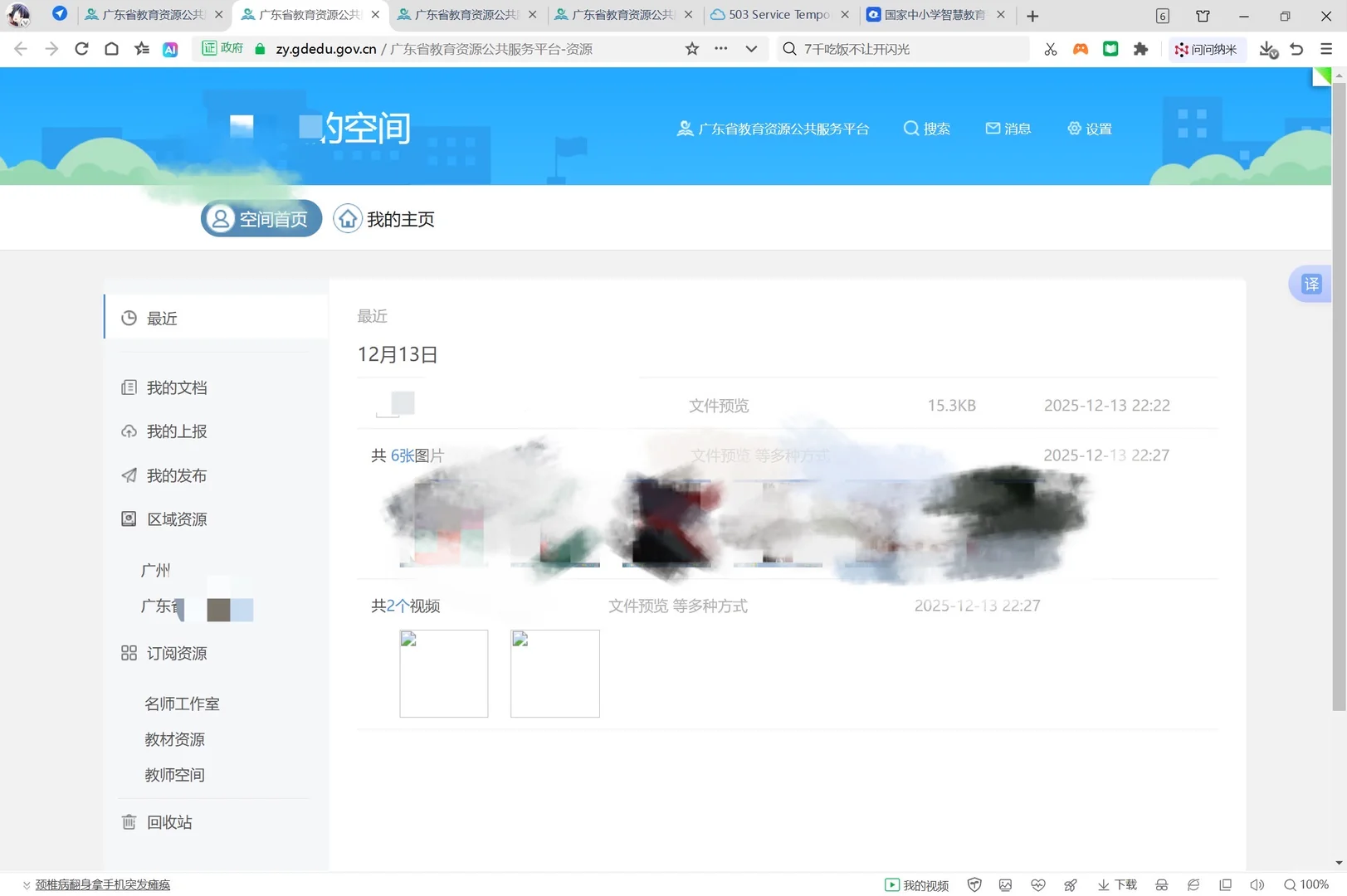Toggle the bookmark star for this page

[x=691, y=49]
